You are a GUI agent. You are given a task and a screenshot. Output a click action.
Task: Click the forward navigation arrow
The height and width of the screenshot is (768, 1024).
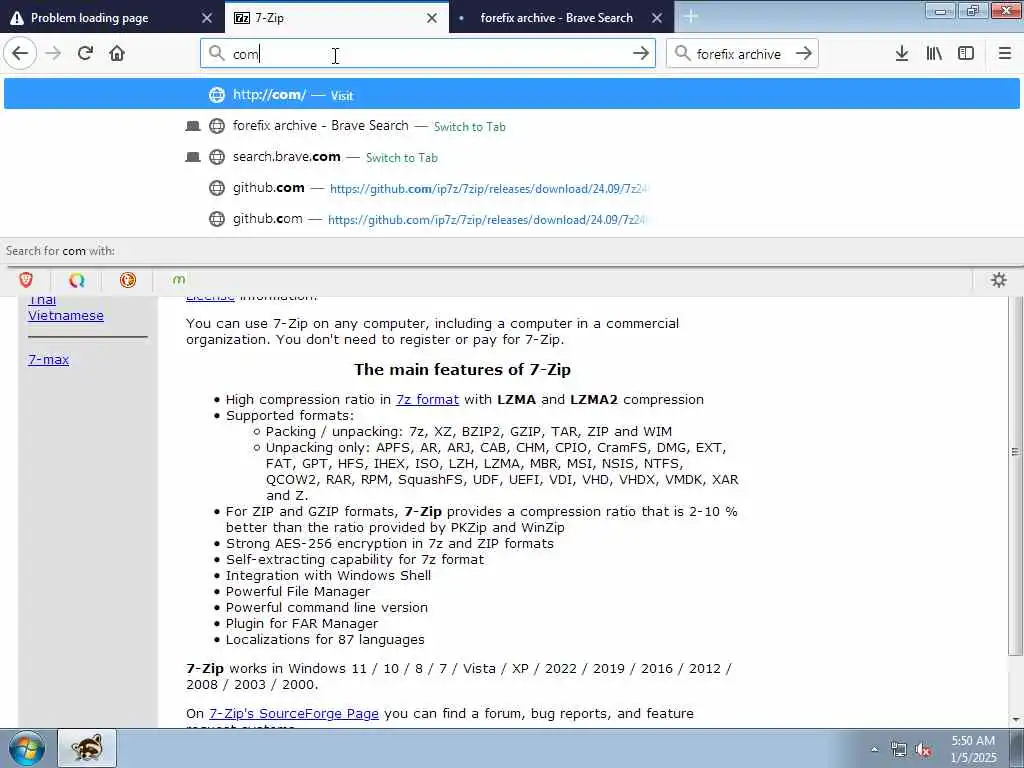point(54,54)
